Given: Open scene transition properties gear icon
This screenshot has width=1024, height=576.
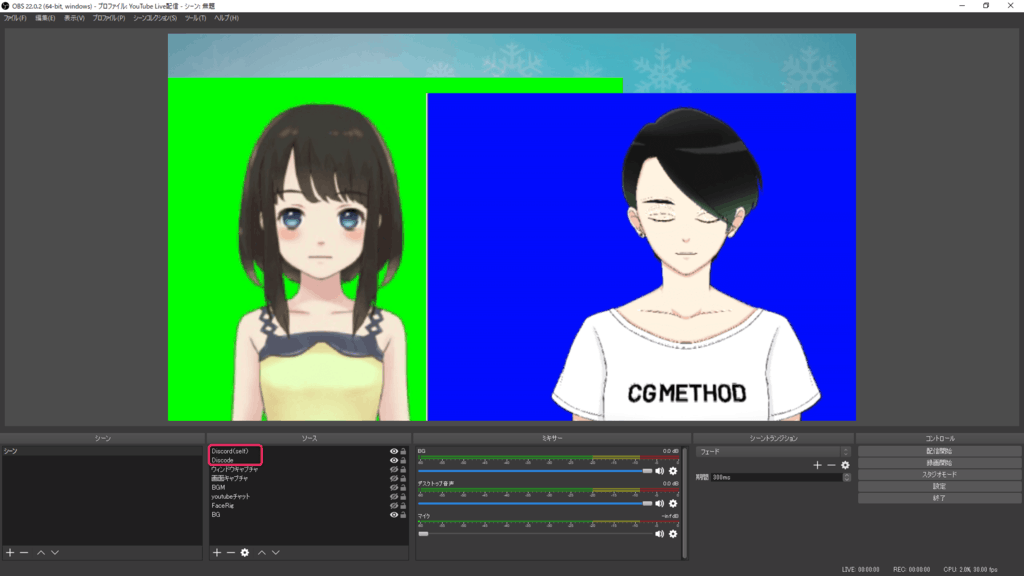Looking at the screenshot, I should [845, 465].
